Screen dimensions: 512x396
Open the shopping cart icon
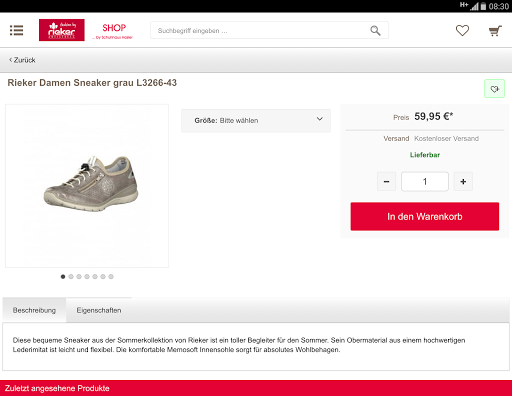coord(495,31)
